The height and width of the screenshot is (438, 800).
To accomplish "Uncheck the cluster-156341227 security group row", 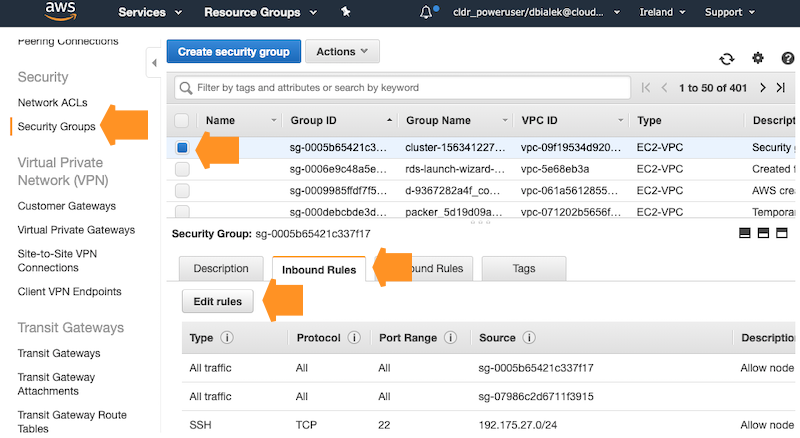I will tap(182, 147).
